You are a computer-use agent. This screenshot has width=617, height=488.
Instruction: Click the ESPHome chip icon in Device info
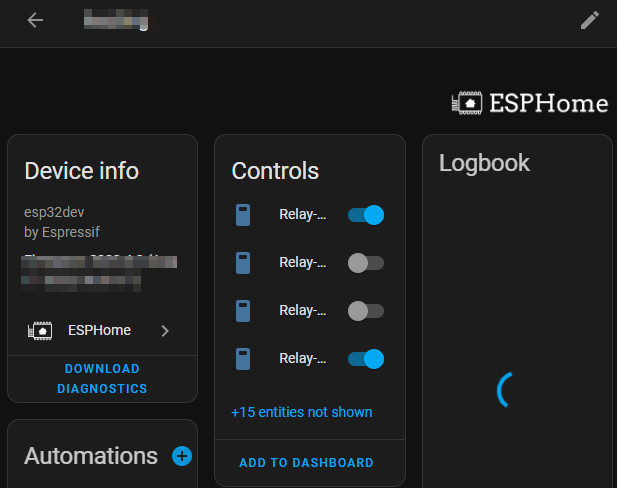point(40,330)
